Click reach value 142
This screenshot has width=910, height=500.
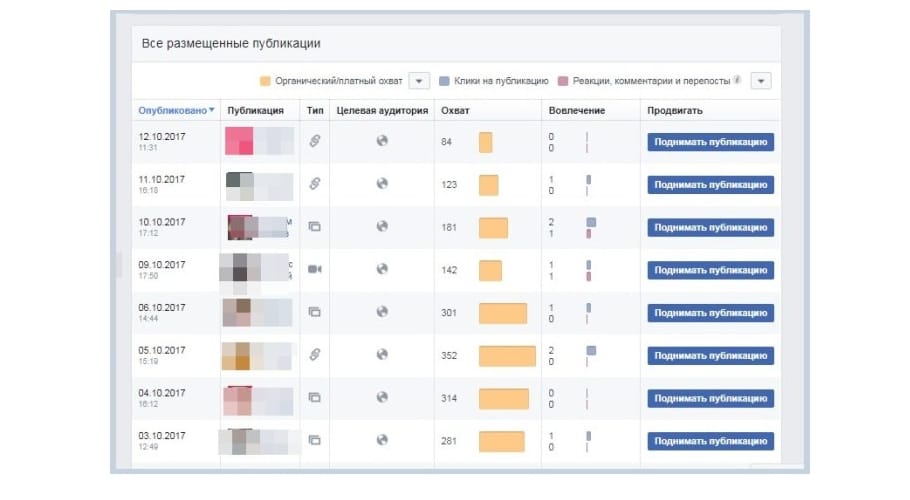click(449, 270)
